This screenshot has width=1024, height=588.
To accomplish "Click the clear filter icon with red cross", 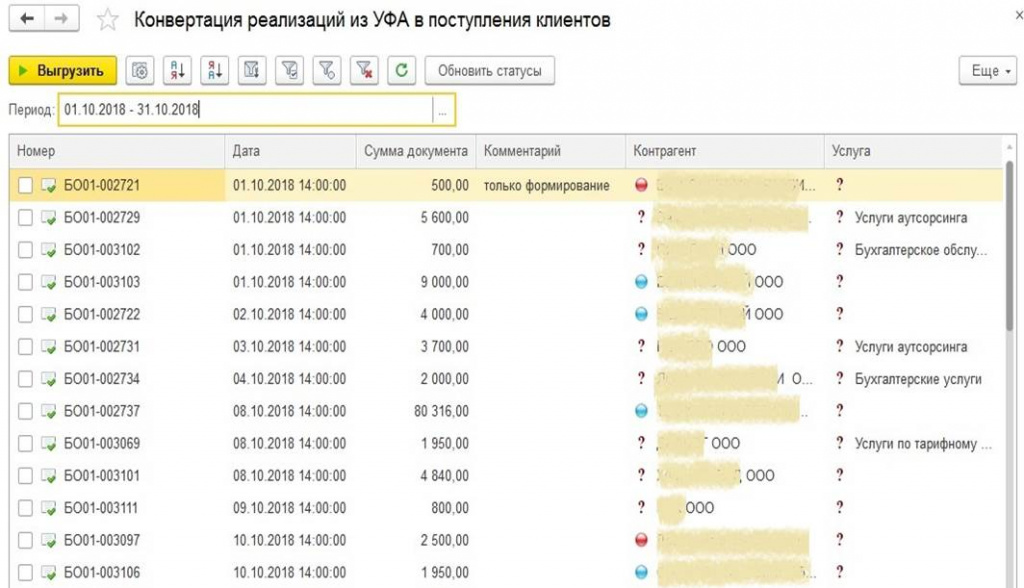I will tap(365, 71).
